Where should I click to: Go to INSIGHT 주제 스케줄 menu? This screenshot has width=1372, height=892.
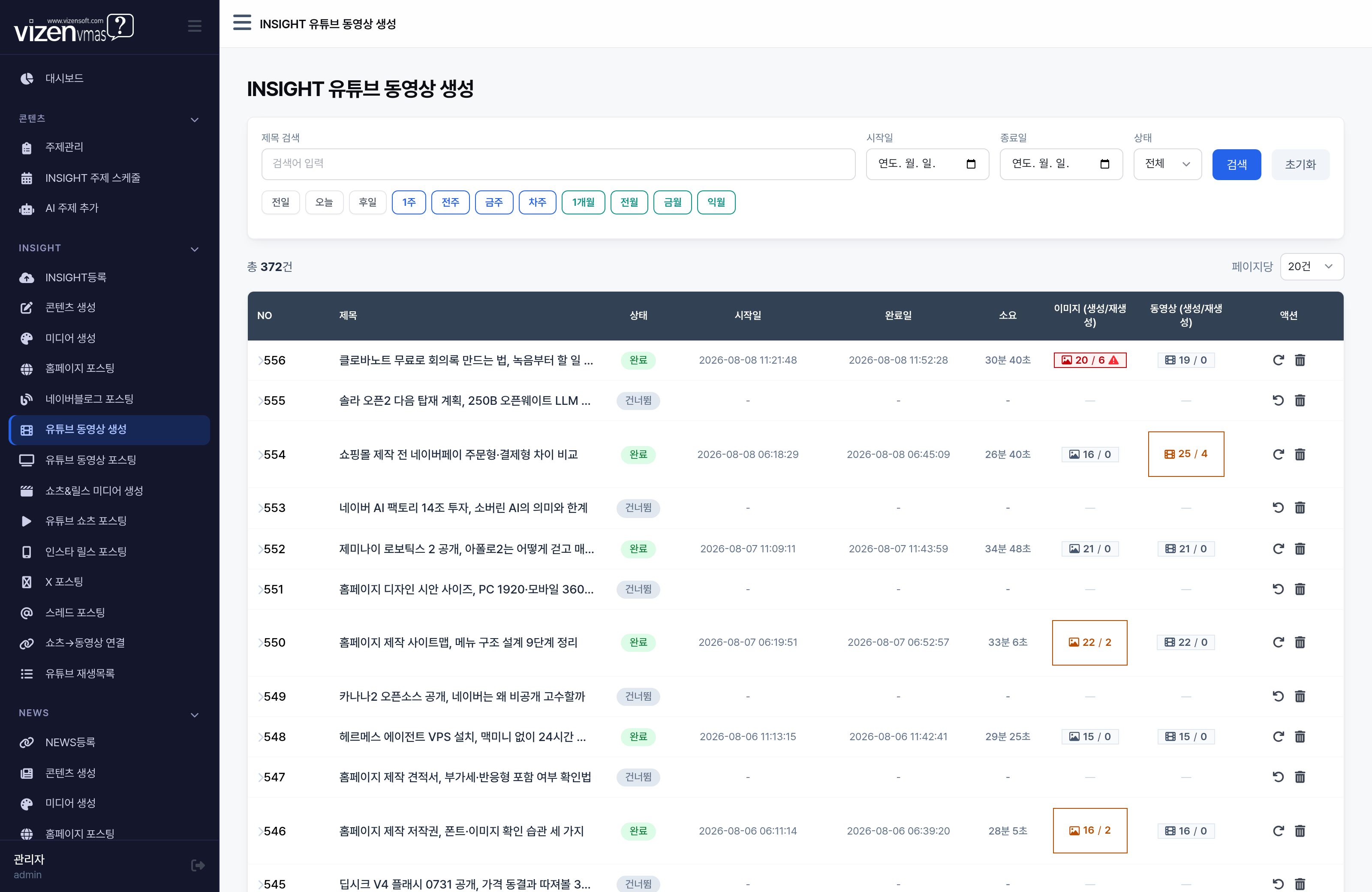coord(109,178)
